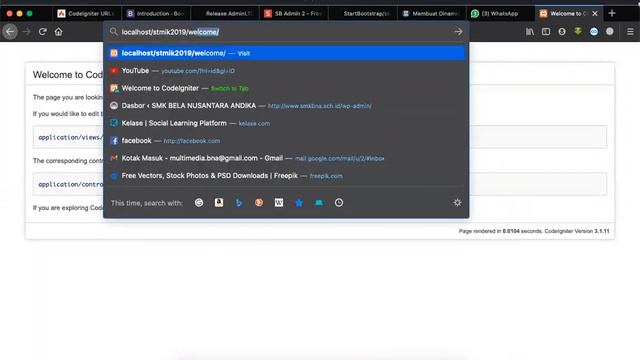Viewport: 640px width, 360px height.
Task: Click the grey round extension icon
Action: [609, 31]
